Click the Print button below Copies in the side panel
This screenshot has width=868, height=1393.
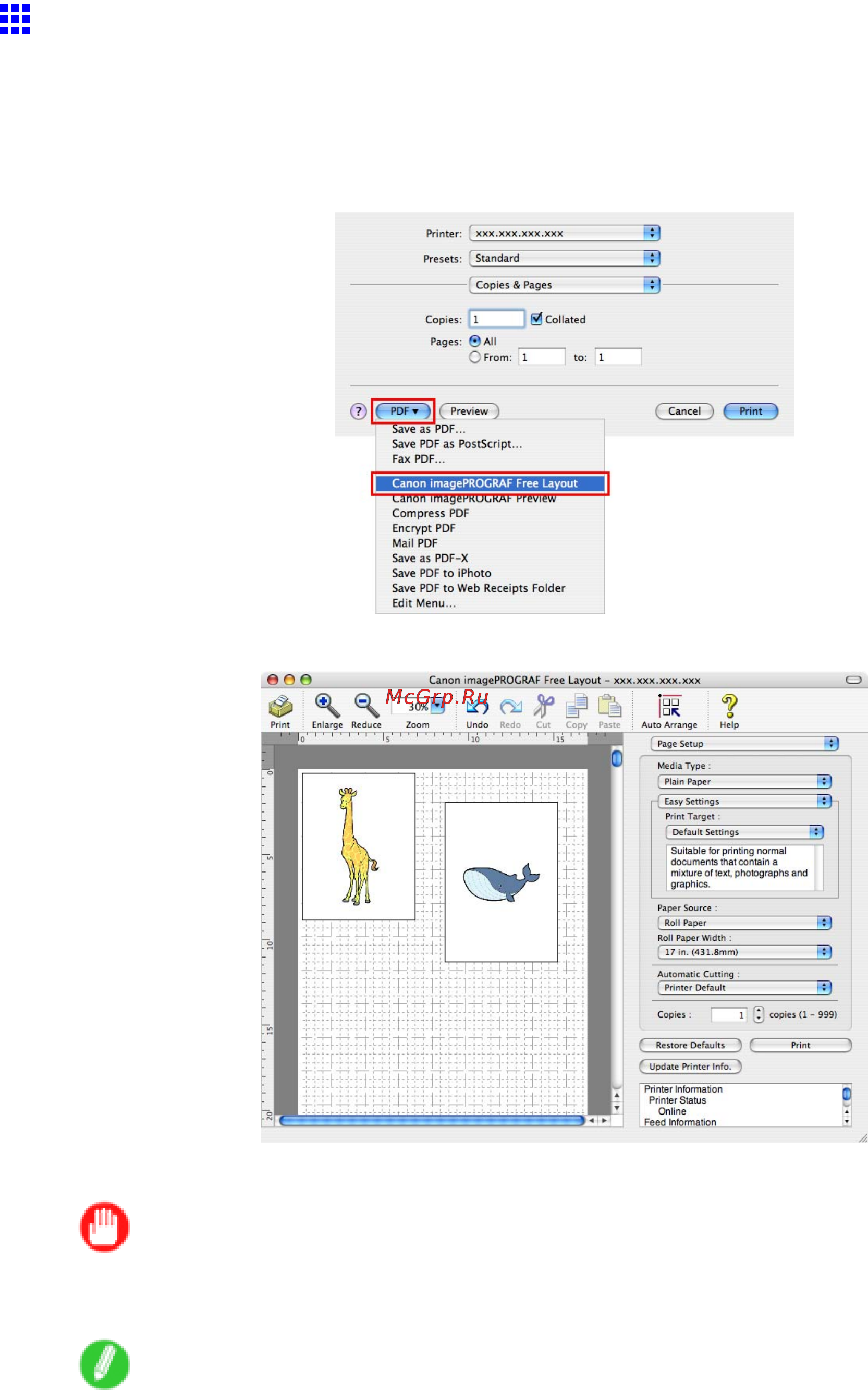pos(800,1046)
